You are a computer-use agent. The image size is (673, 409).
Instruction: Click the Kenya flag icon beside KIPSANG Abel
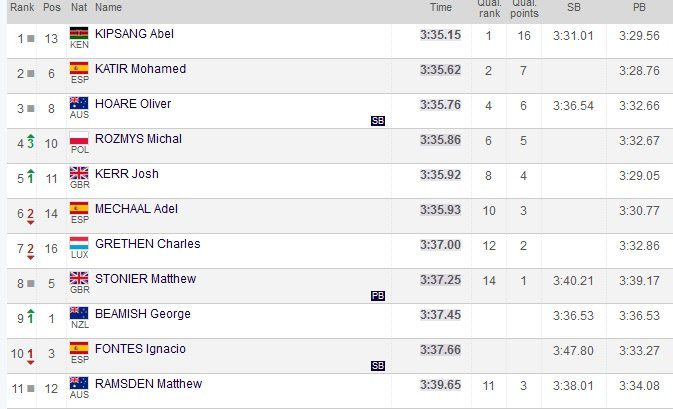(79, 33)
